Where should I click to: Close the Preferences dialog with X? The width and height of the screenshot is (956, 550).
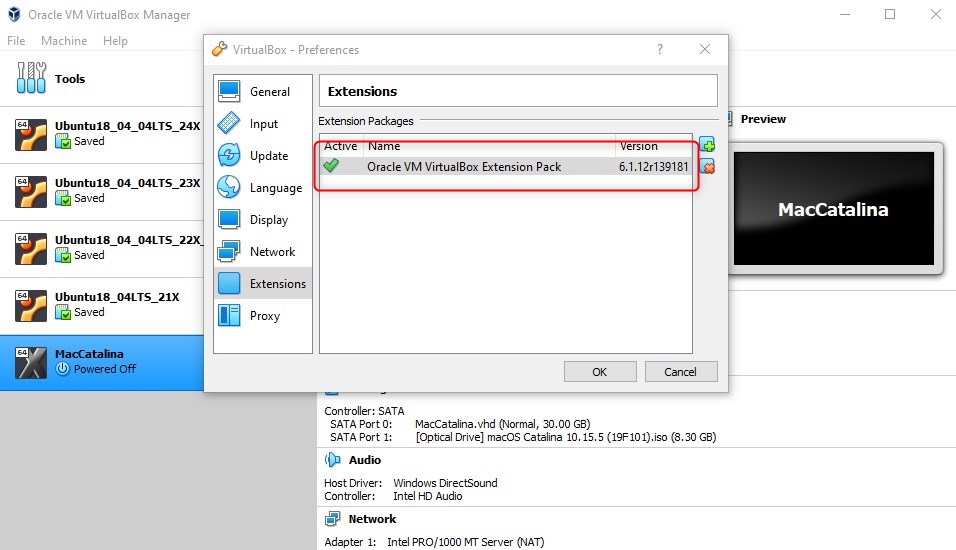[x=705, y=49]
